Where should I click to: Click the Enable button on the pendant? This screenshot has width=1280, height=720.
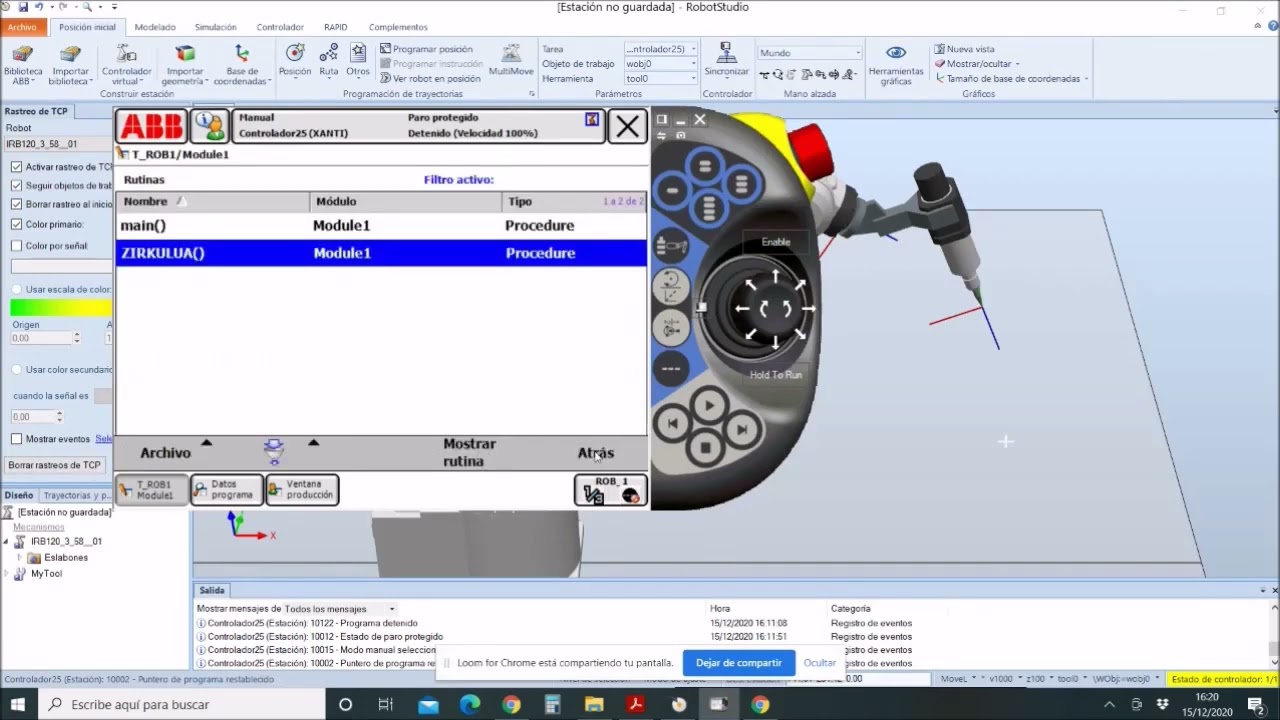(776, 242)
